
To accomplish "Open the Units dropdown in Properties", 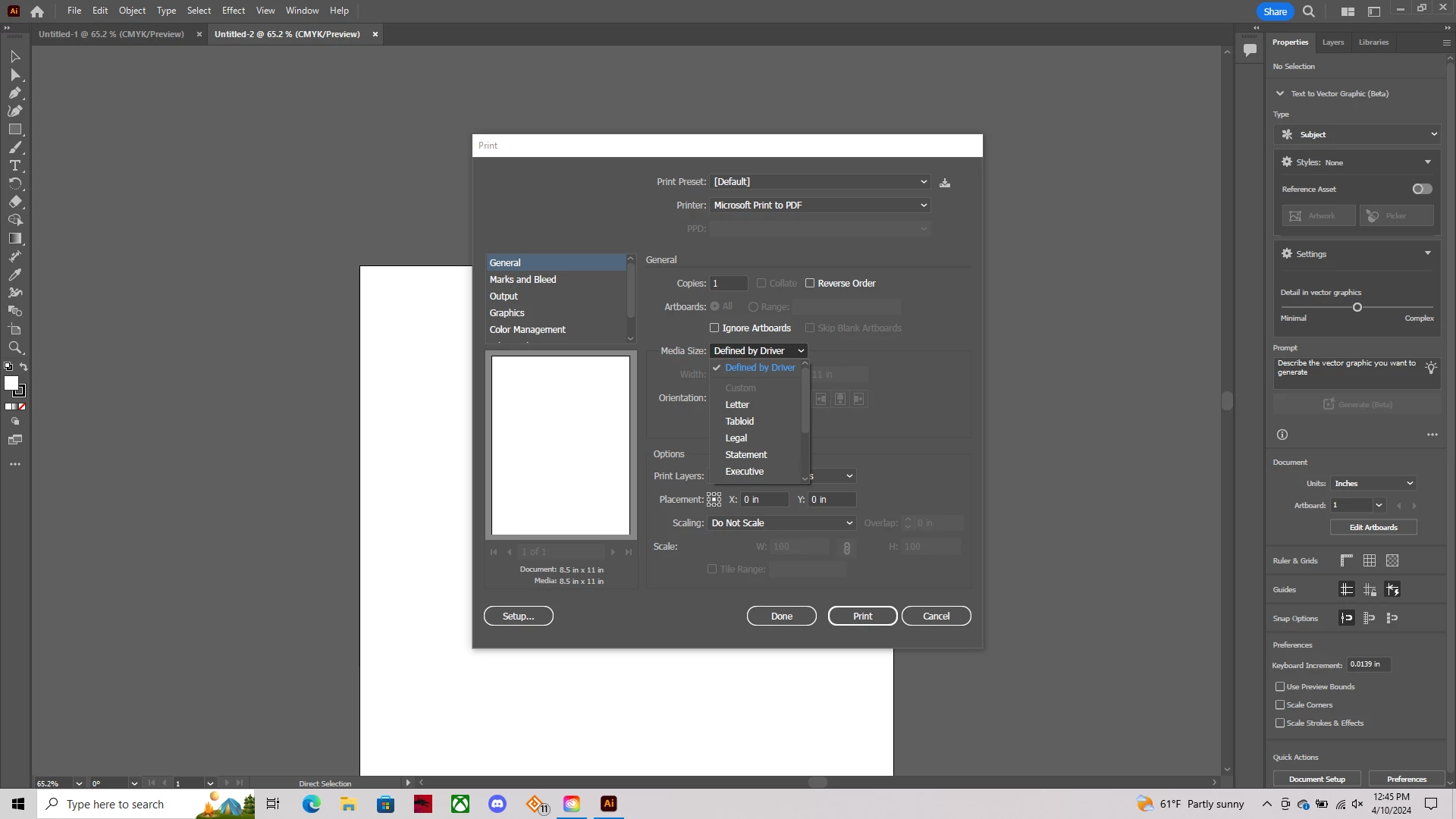I will tap(1373, 484).
